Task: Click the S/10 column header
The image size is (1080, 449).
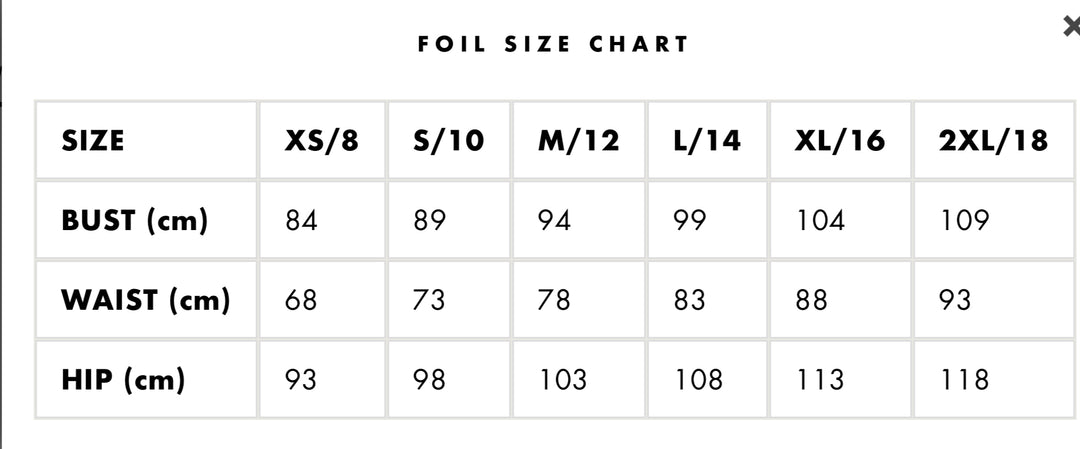Action: (448, 140)
